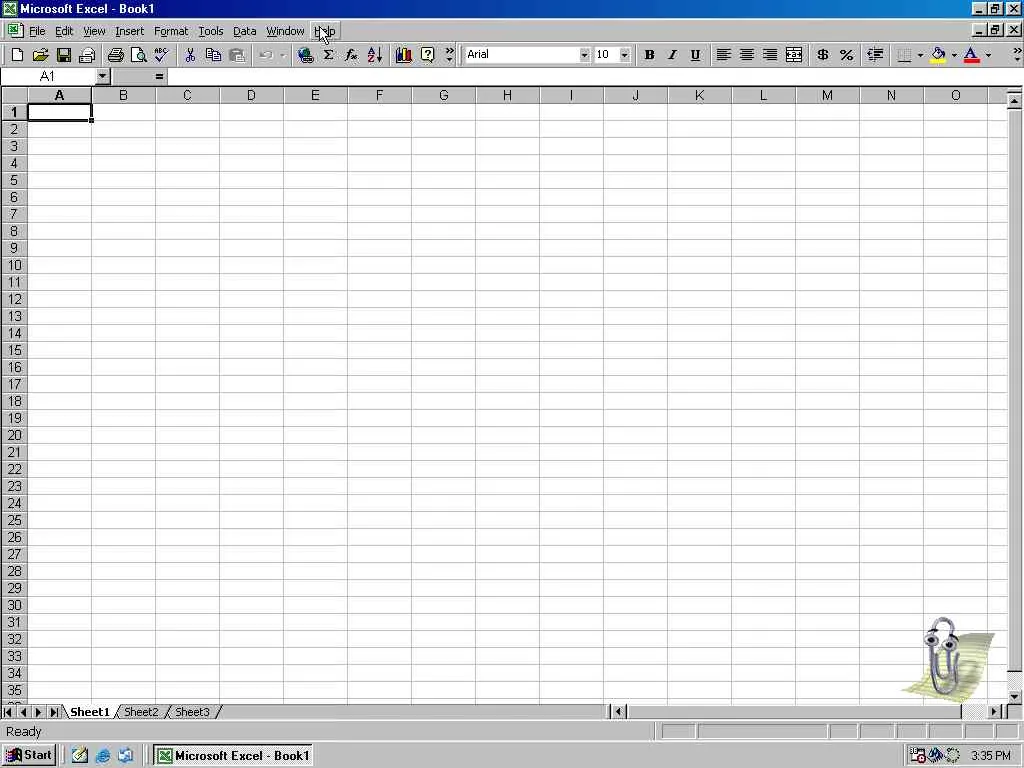
Task: Switch to the Sheet2 tab
Action: [141, 712]
